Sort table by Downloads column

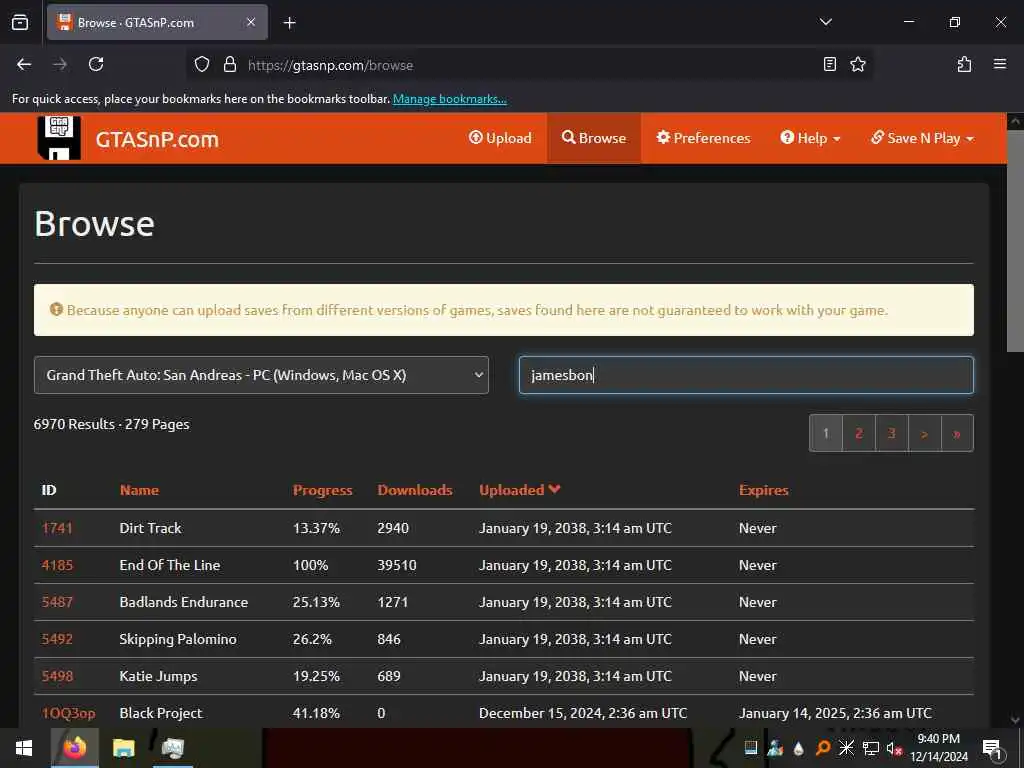coord(415,490)
